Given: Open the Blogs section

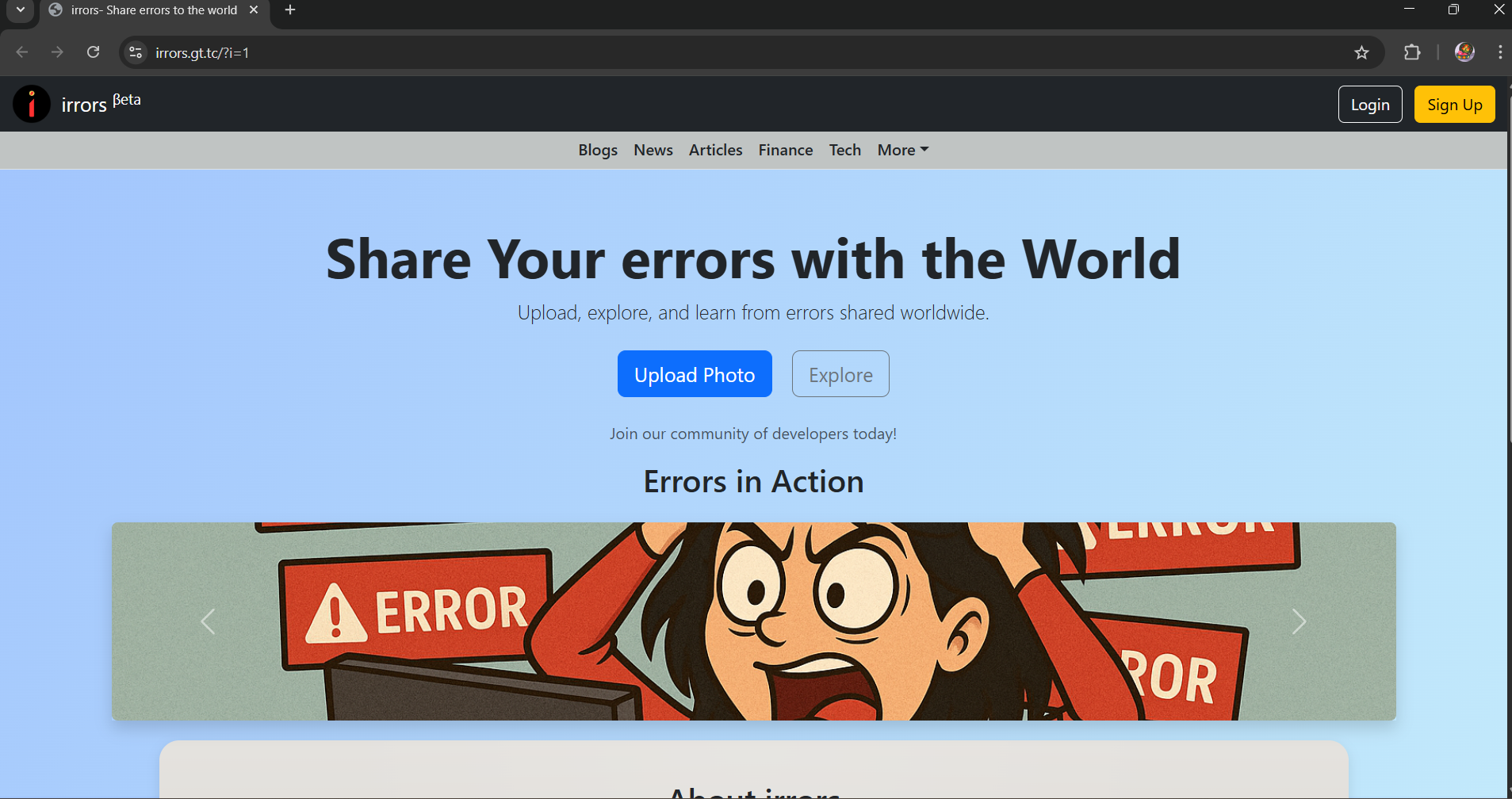Looking at the screenshot, I should pos(598,150).
